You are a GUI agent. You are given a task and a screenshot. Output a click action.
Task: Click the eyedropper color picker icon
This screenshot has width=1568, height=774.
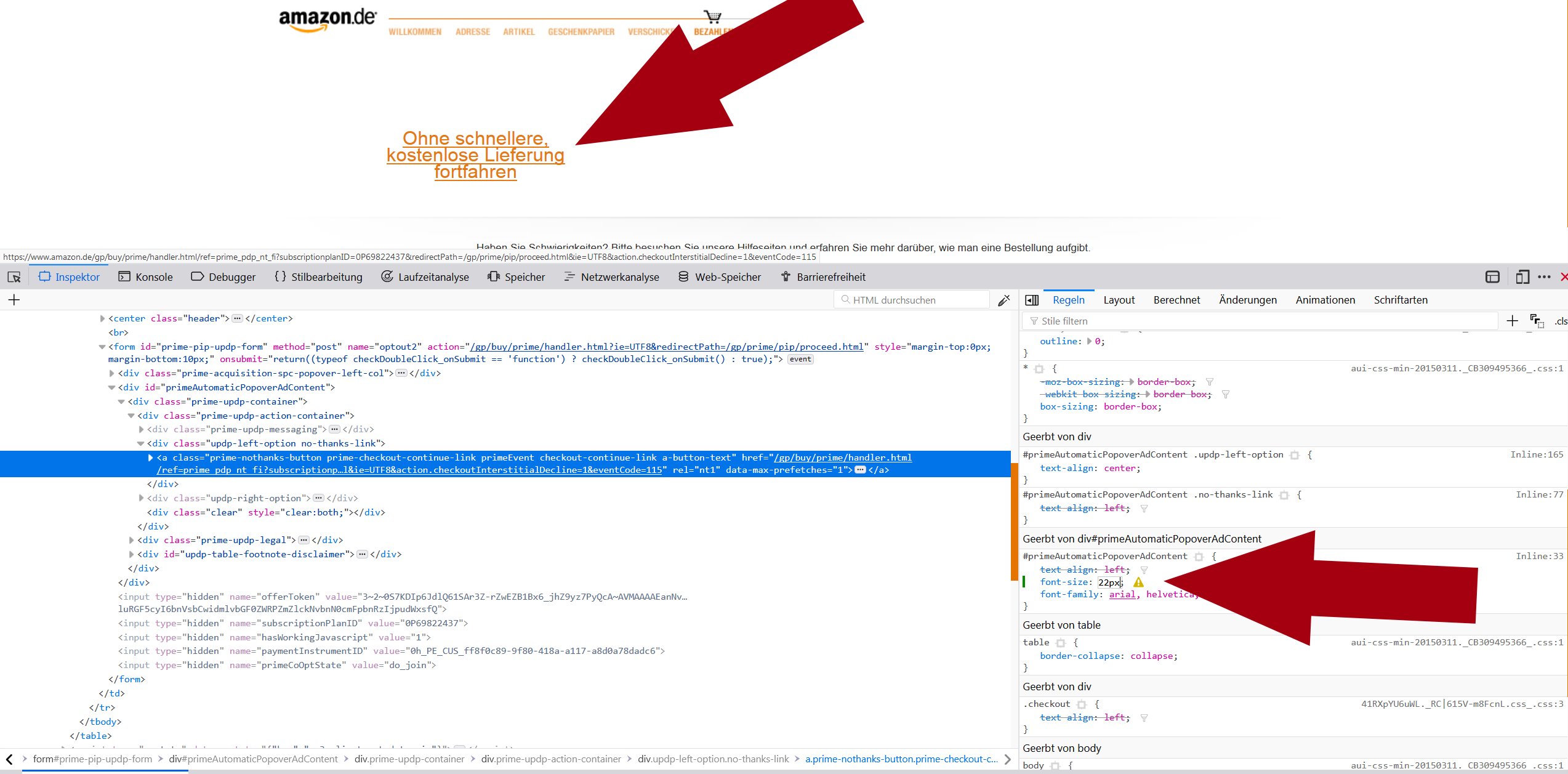coord(1004,300)
